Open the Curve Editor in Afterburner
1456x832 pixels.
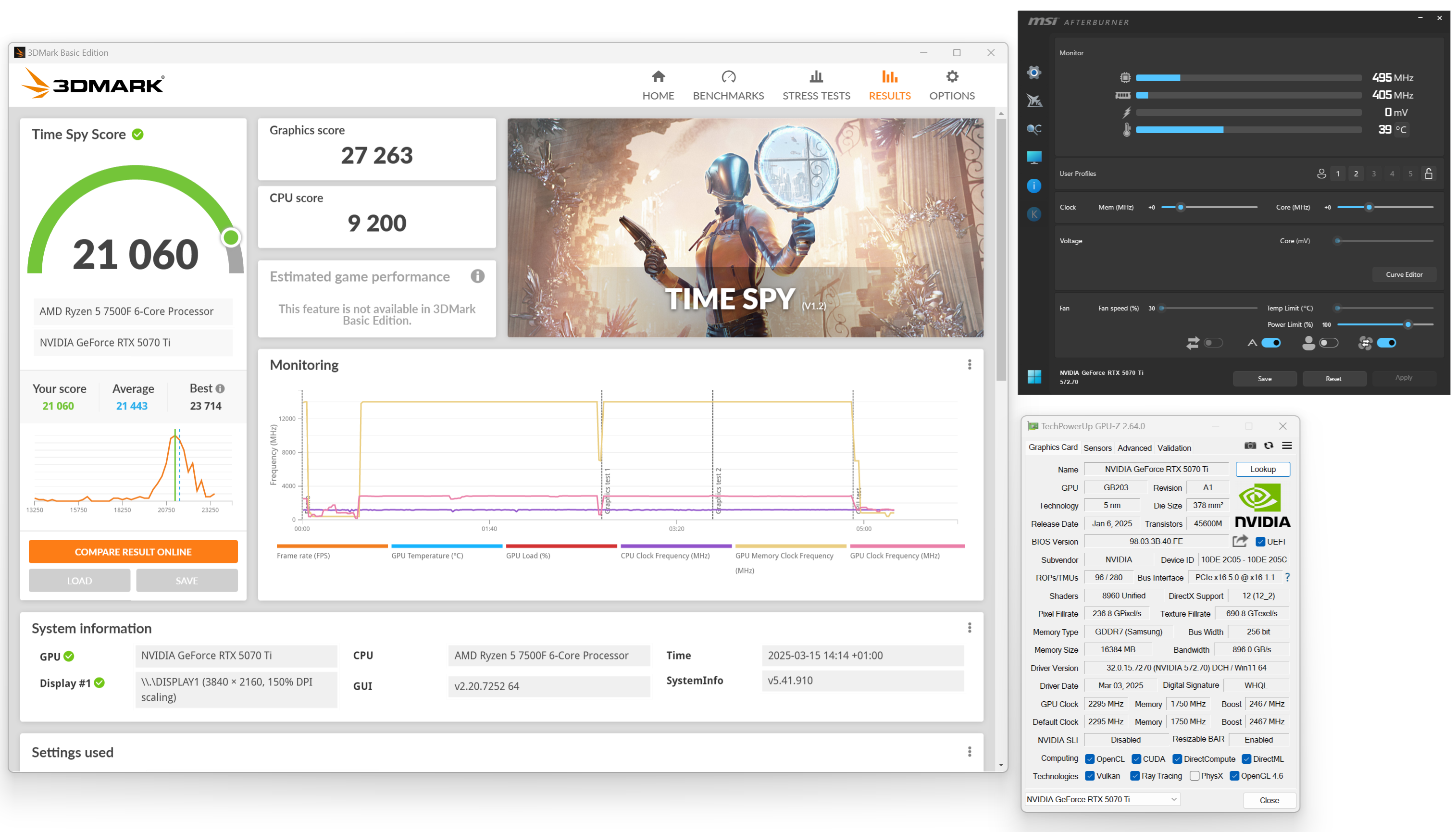1404,274
